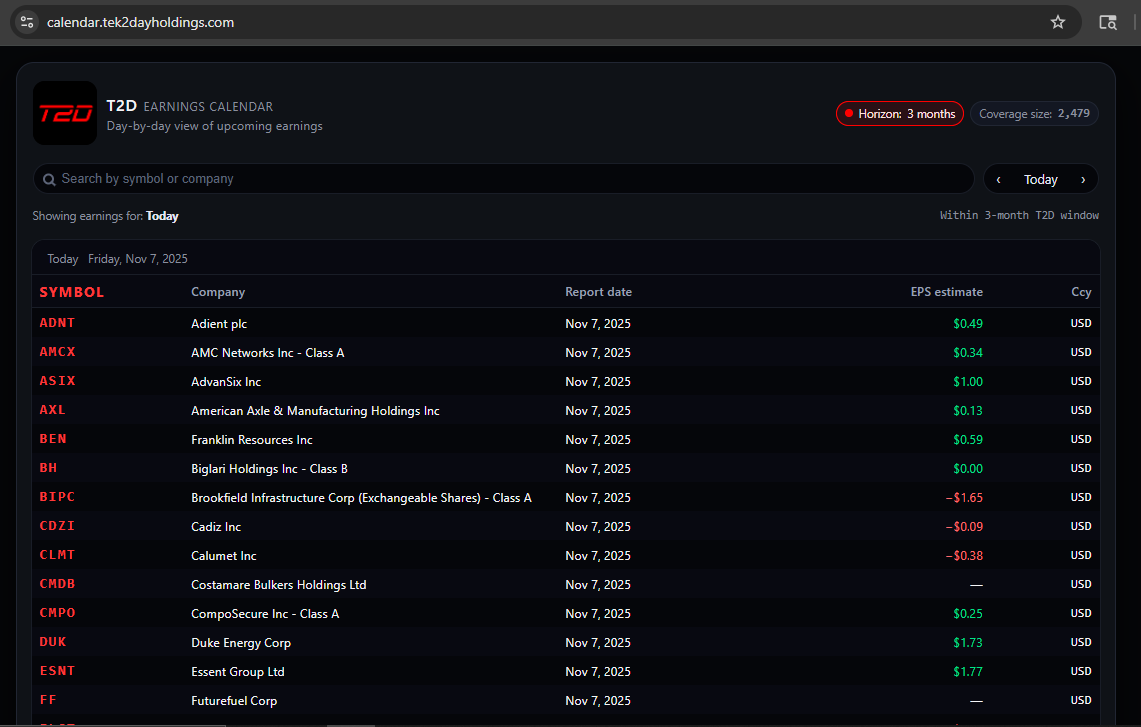
Task: Open the DUK symbol
Action: (x=53, y=643)
